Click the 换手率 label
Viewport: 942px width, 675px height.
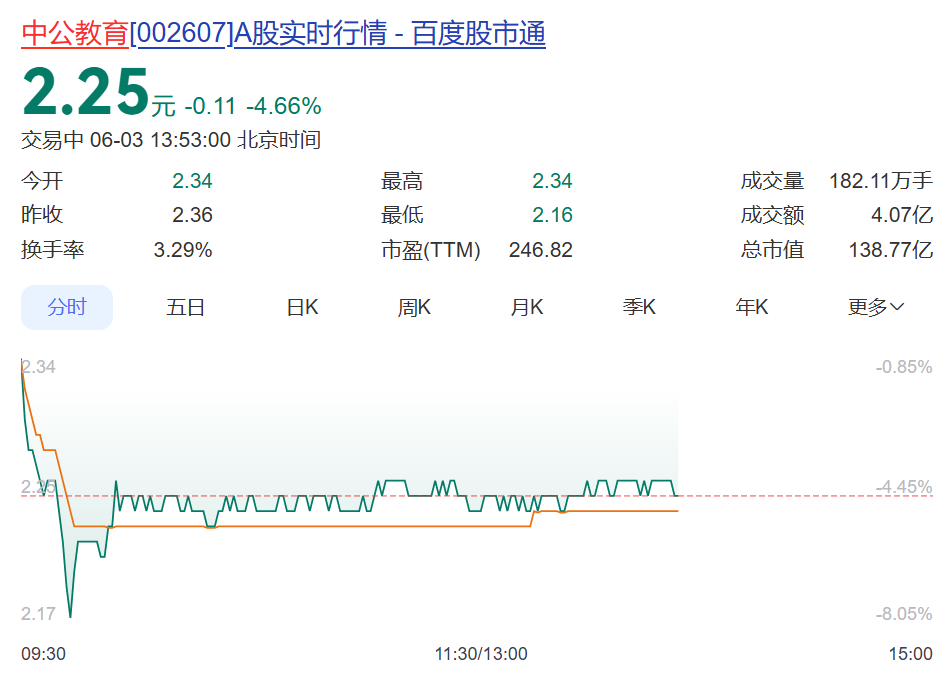pos(52,250)
